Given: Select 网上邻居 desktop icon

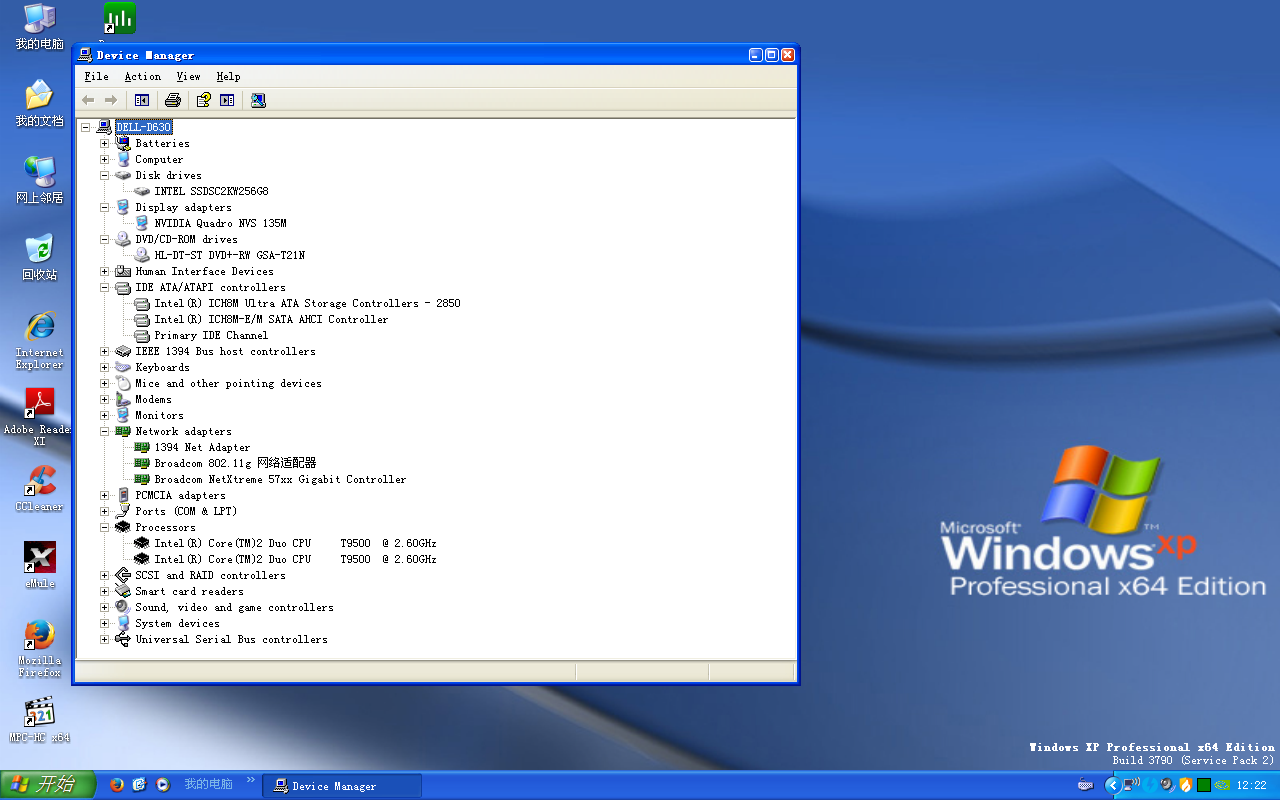Looking at the screenshot, I should (x=40, y=181).
